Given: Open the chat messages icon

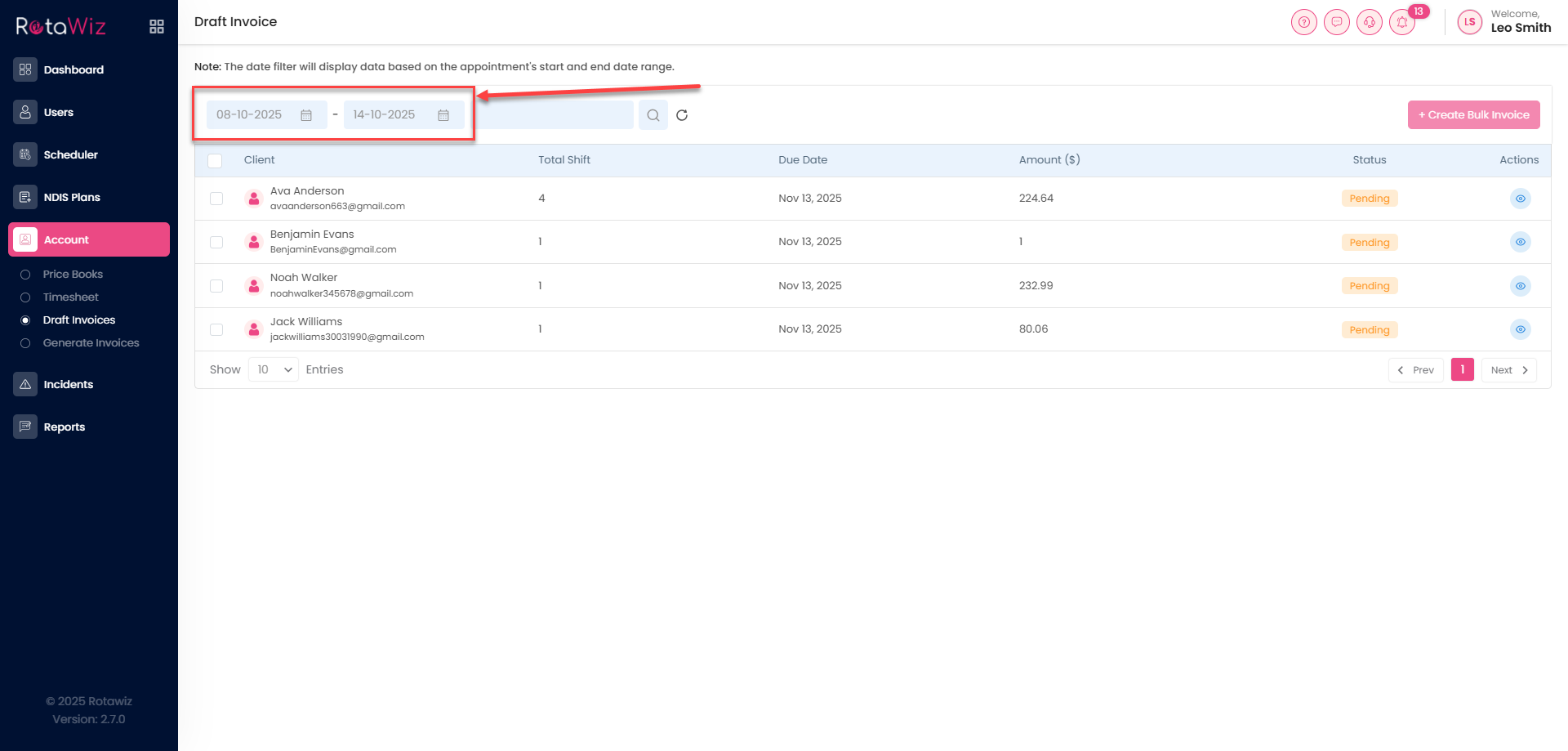Looking at the screenshot, I should pyautogui.click(x=1337, y=22).
